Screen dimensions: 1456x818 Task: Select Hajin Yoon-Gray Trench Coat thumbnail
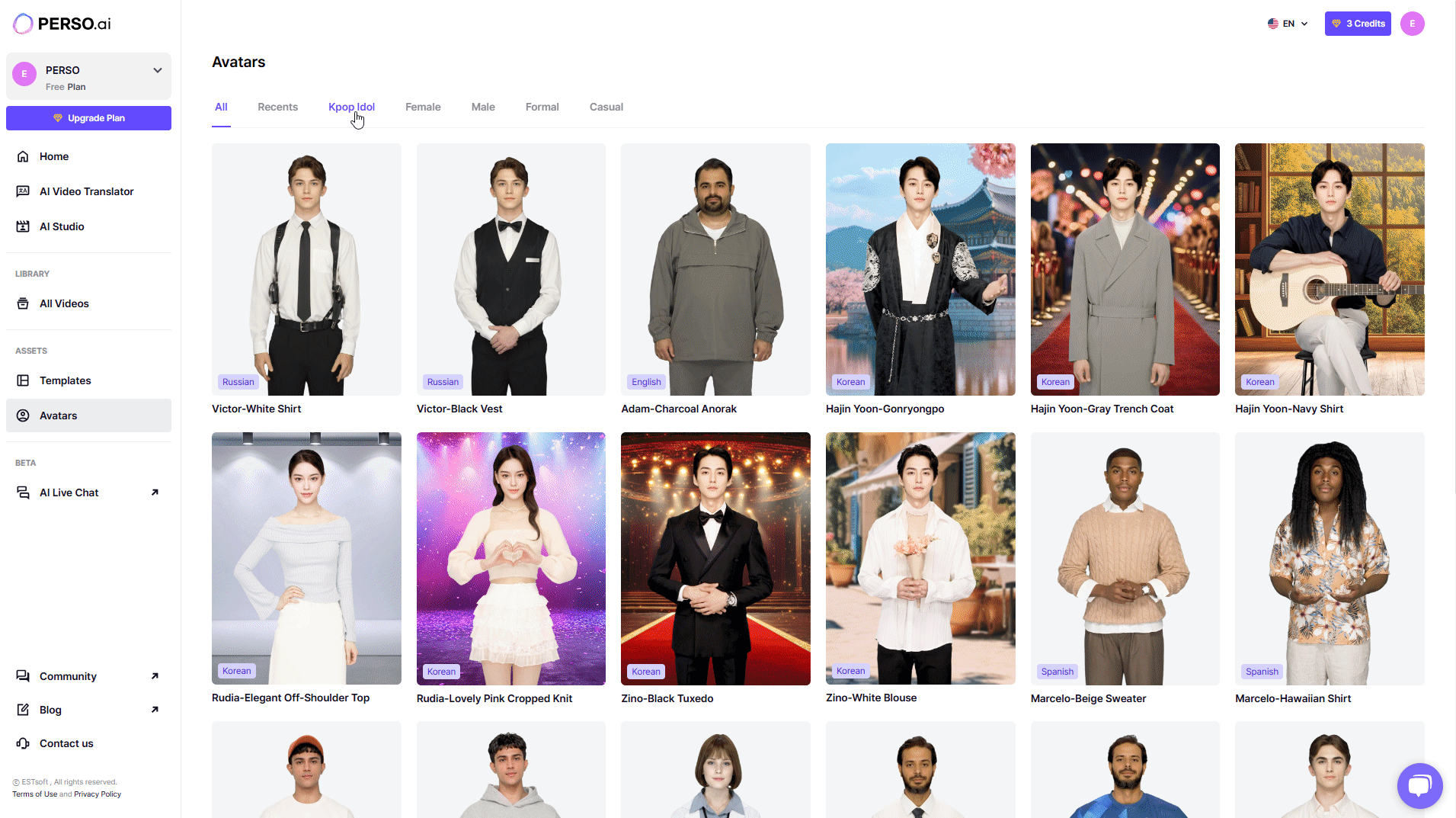click(1125, 269)
